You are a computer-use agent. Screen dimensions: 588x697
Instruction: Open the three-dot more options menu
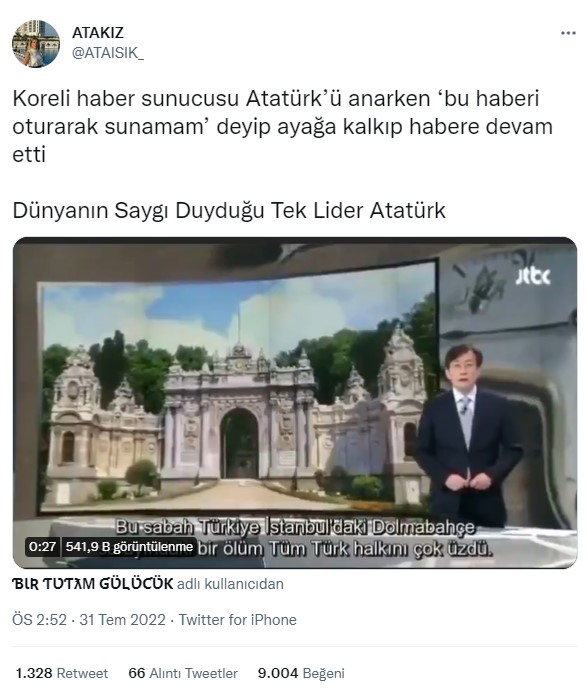point(568,33)
